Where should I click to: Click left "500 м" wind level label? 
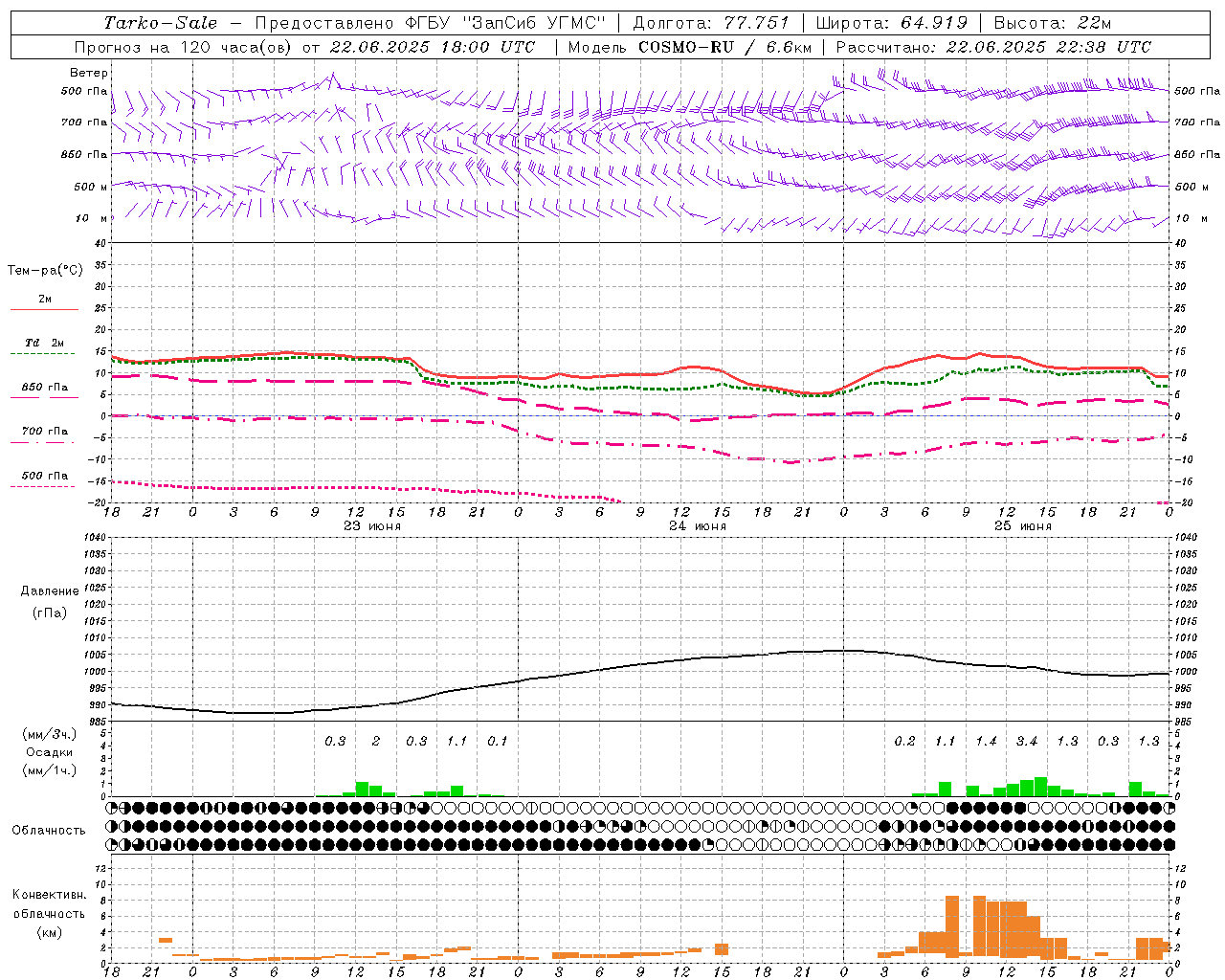point(91,187)
